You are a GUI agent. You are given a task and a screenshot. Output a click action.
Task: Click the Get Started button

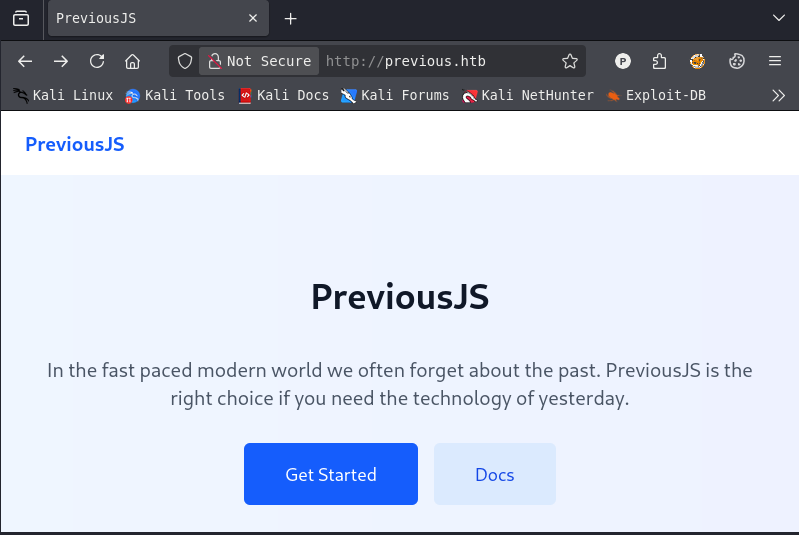point(331,474)
